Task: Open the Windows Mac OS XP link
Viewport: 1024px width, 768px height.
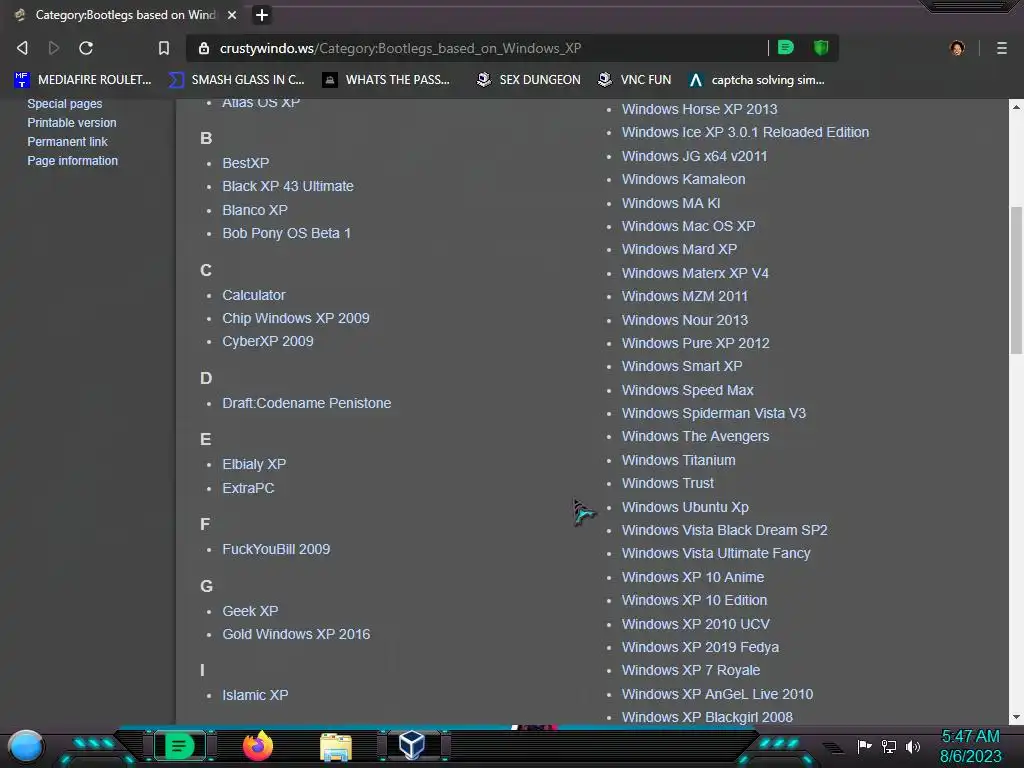Action: coord(688,226)
